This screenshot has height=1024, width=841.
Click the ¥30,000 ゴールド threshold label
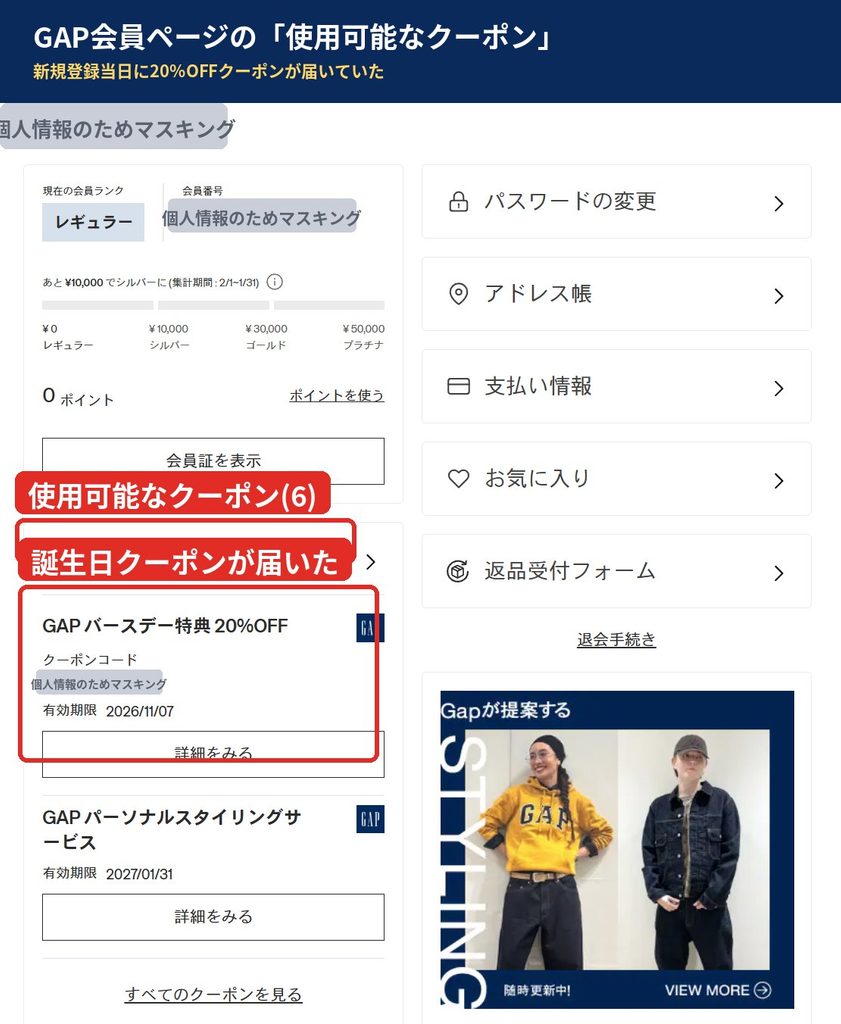(266, 336)
